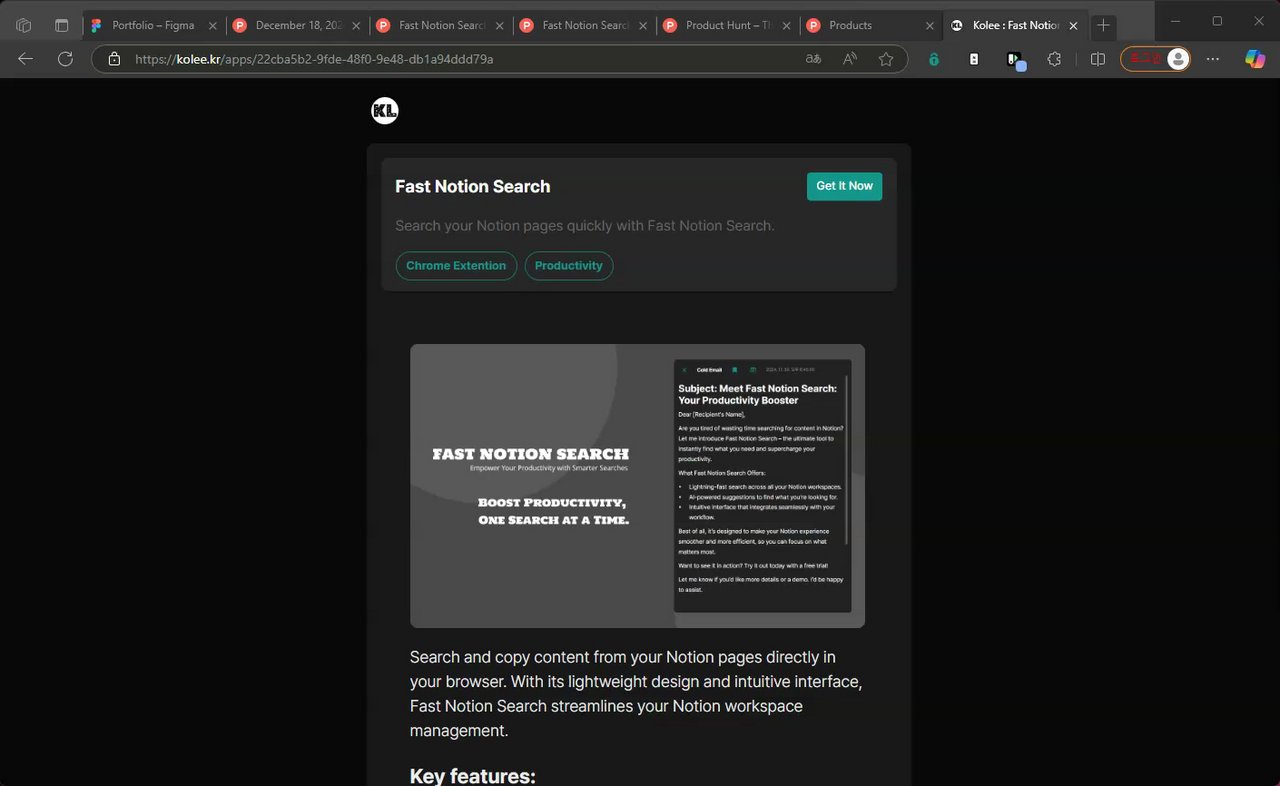
Task: Switch to the December 18 tab
Action: coord(296,25)
